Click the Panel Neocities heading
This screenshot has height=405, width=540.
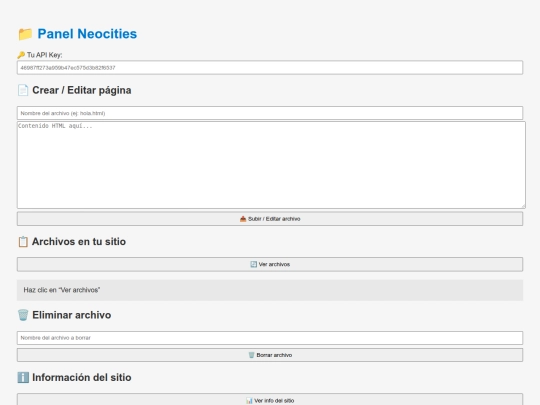[87, 34]
